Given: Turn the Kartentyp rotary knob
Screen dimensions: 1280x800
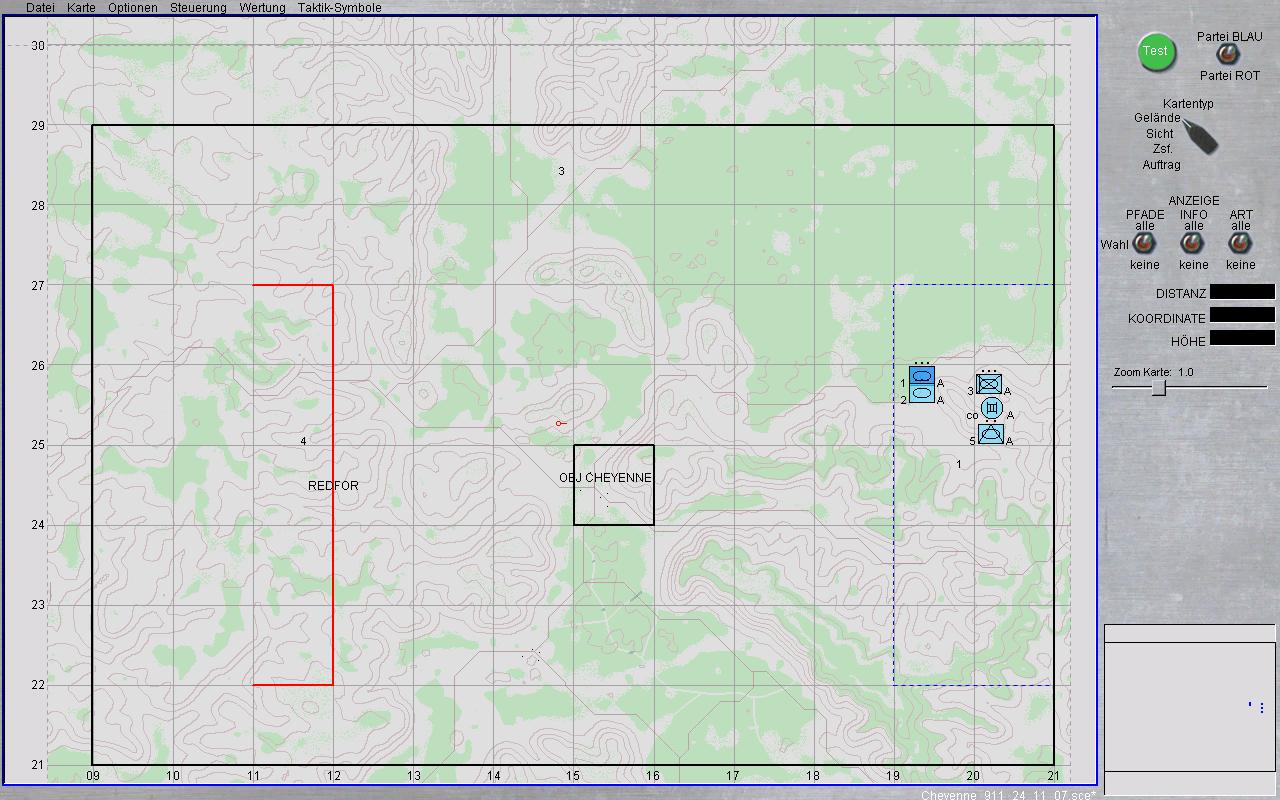Looking at the screenshot, I should pos(1201,135).
